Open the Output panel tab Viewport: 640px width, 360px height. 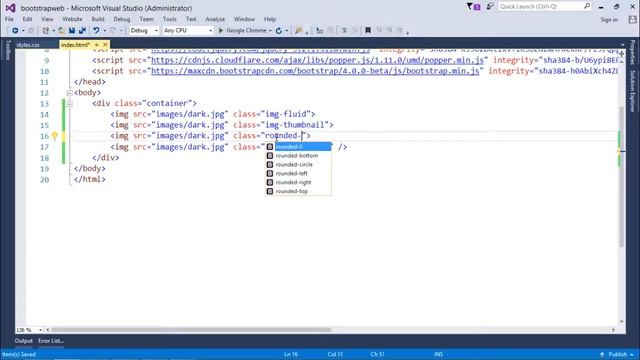point(24,341)
